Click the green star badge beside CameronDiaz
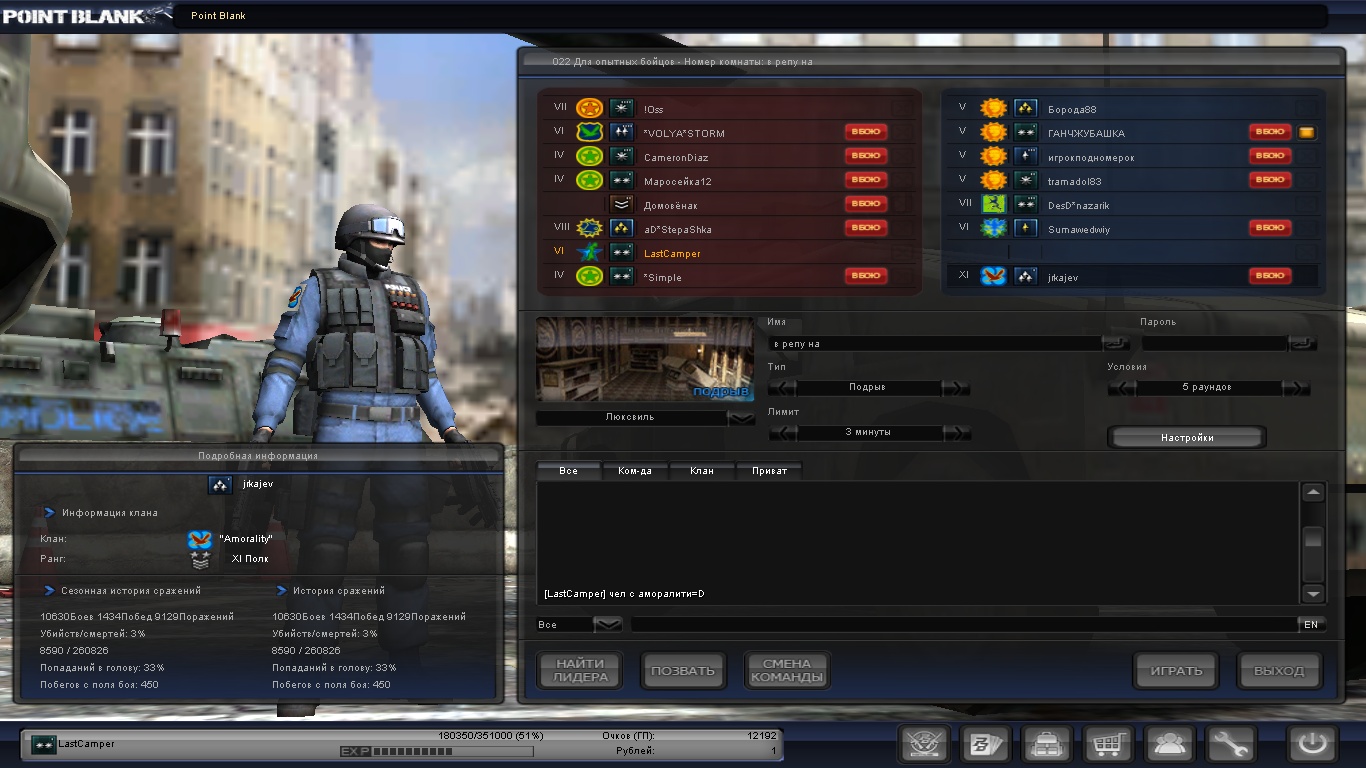1366x768 pixels. point(589,156)
